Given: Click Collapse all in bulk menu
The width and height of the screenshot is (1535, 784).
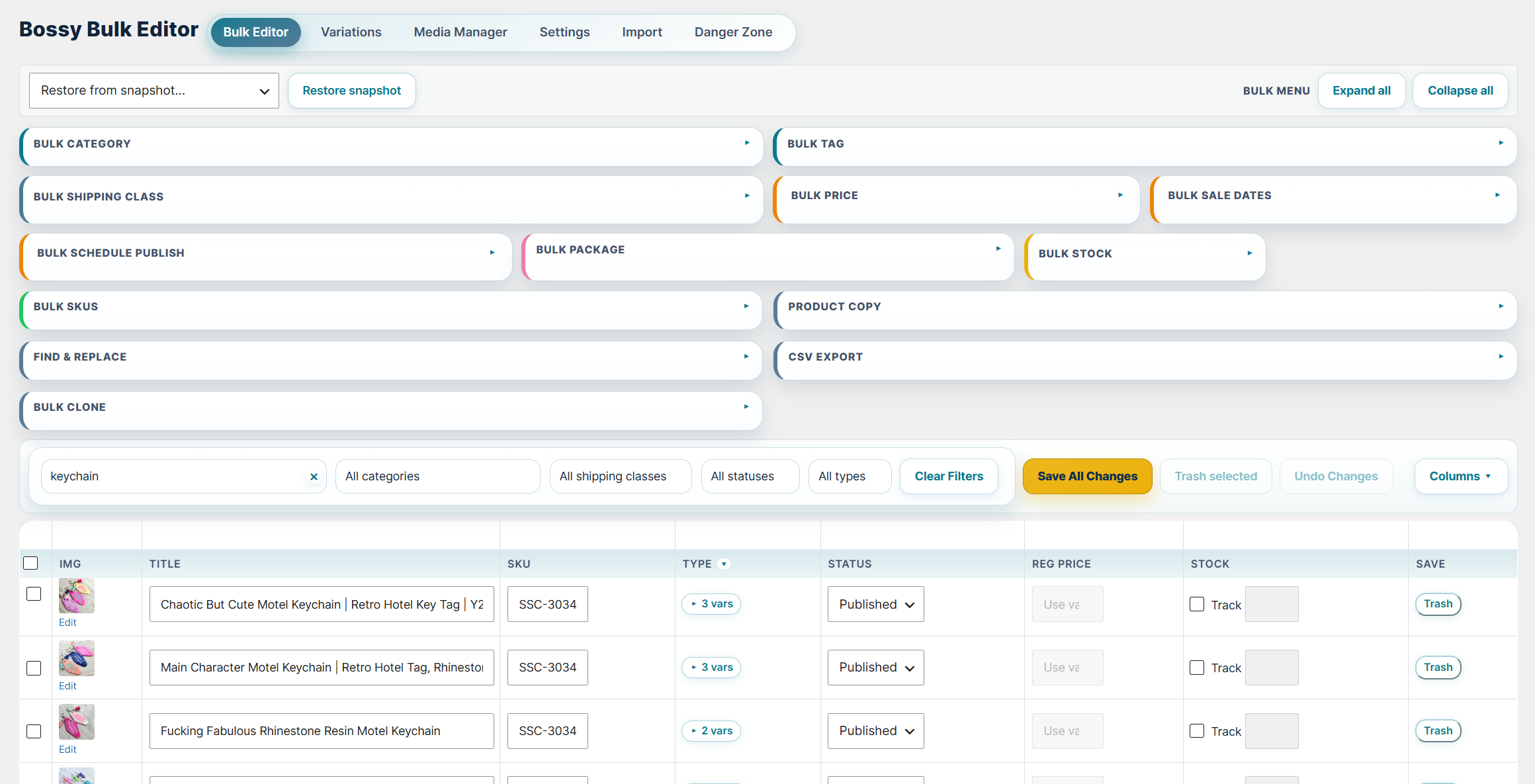Looking at the screenshot, I should (1460, 91).
